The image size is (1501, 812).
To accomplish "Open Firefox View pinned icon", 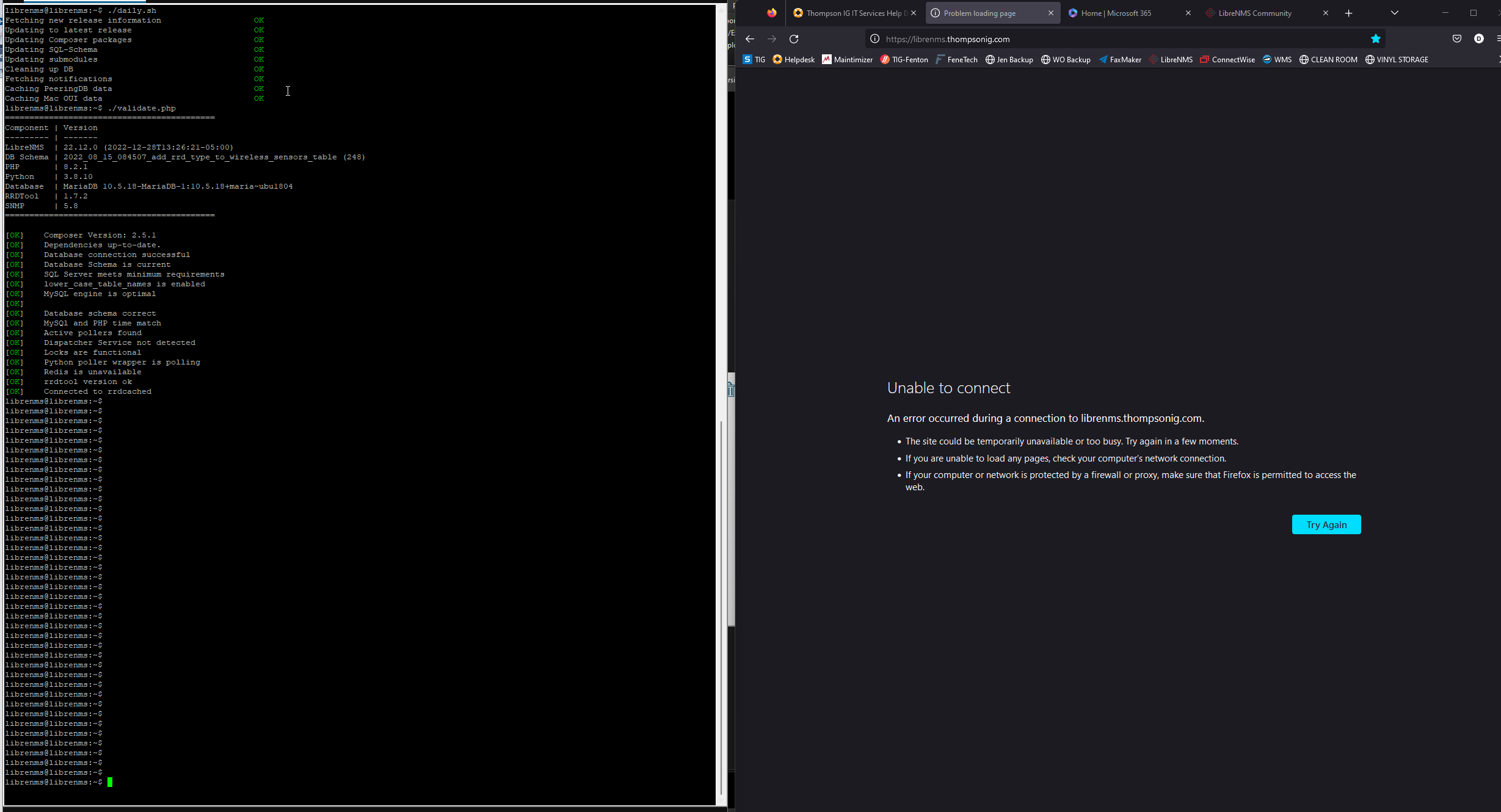I will [772, 13].
